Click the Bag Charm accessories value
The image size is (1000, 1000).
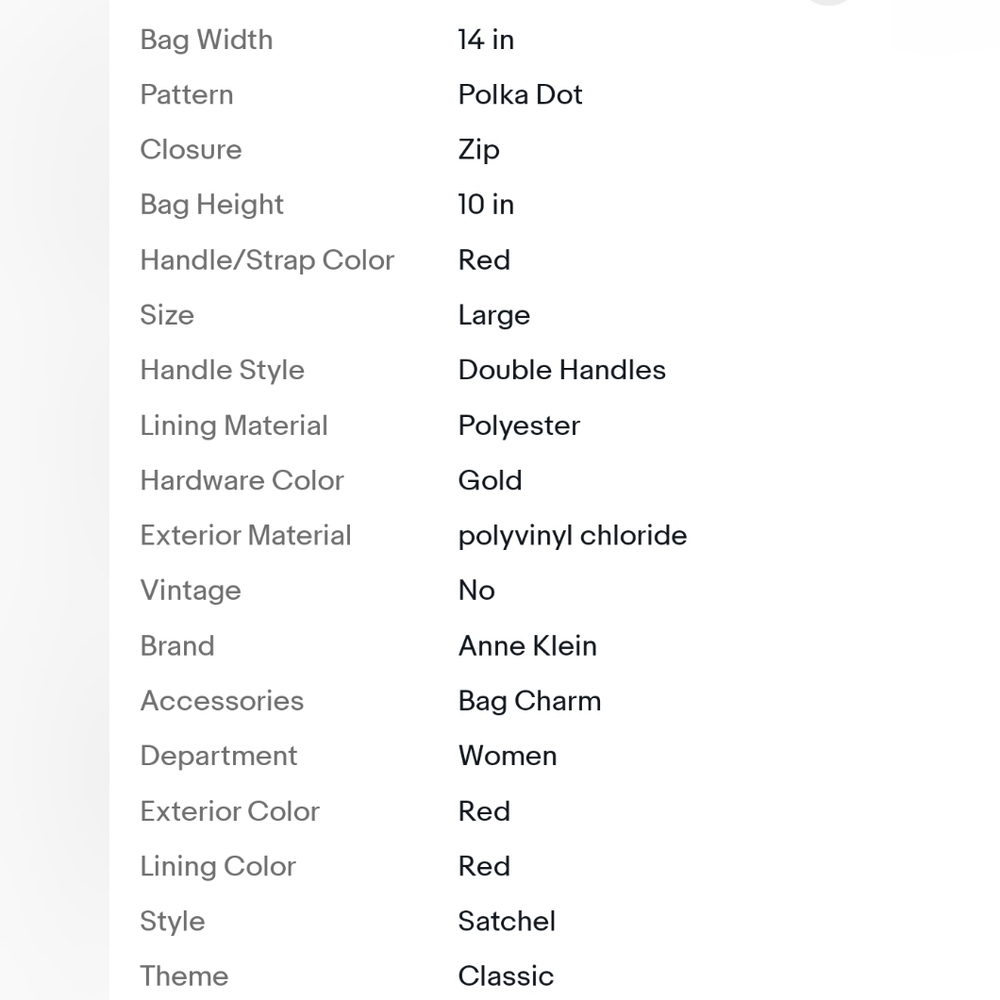pos(529,701)
